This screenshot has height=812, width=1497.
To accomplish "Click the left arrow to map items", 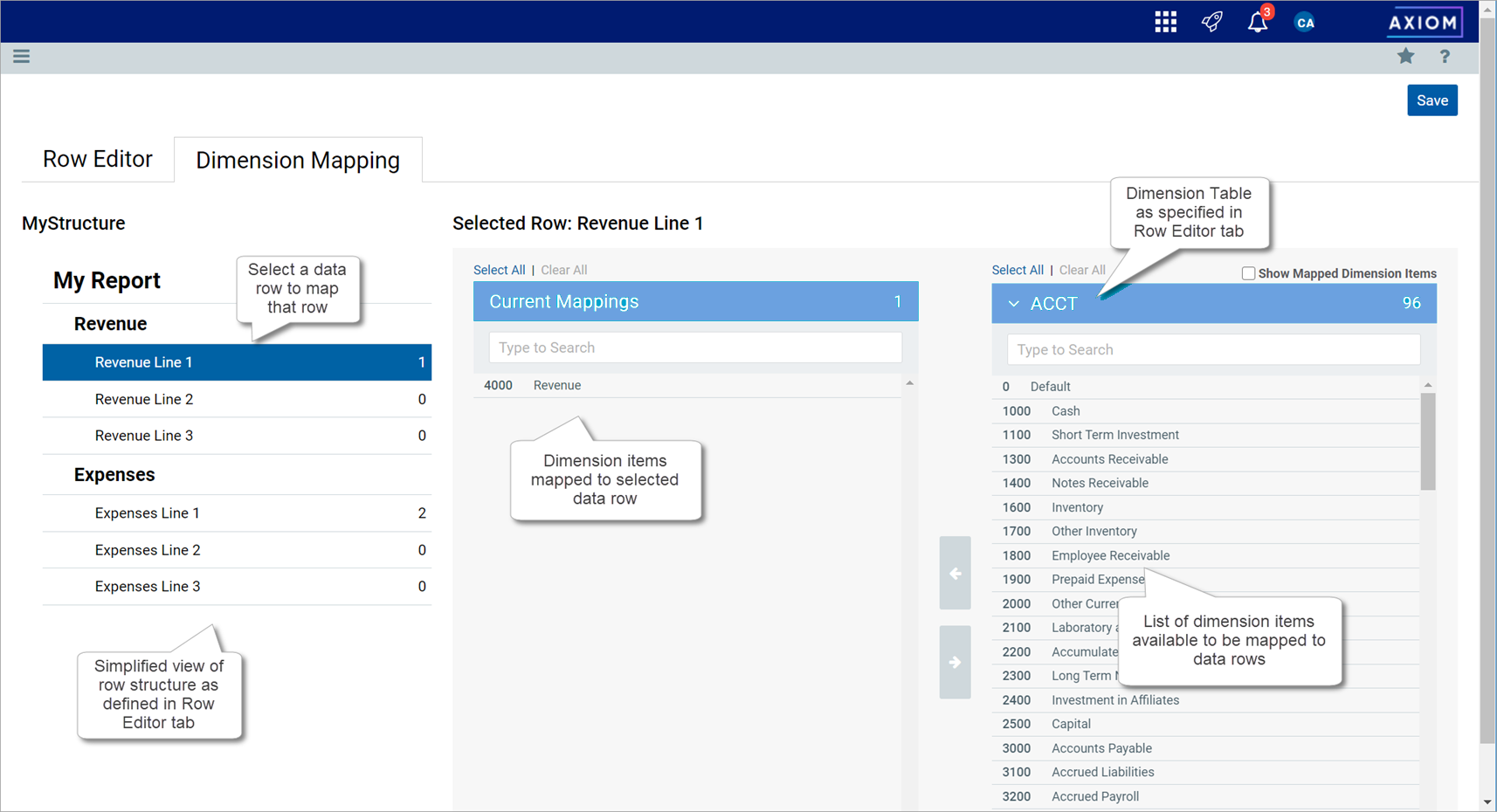I will pos(955,574).
